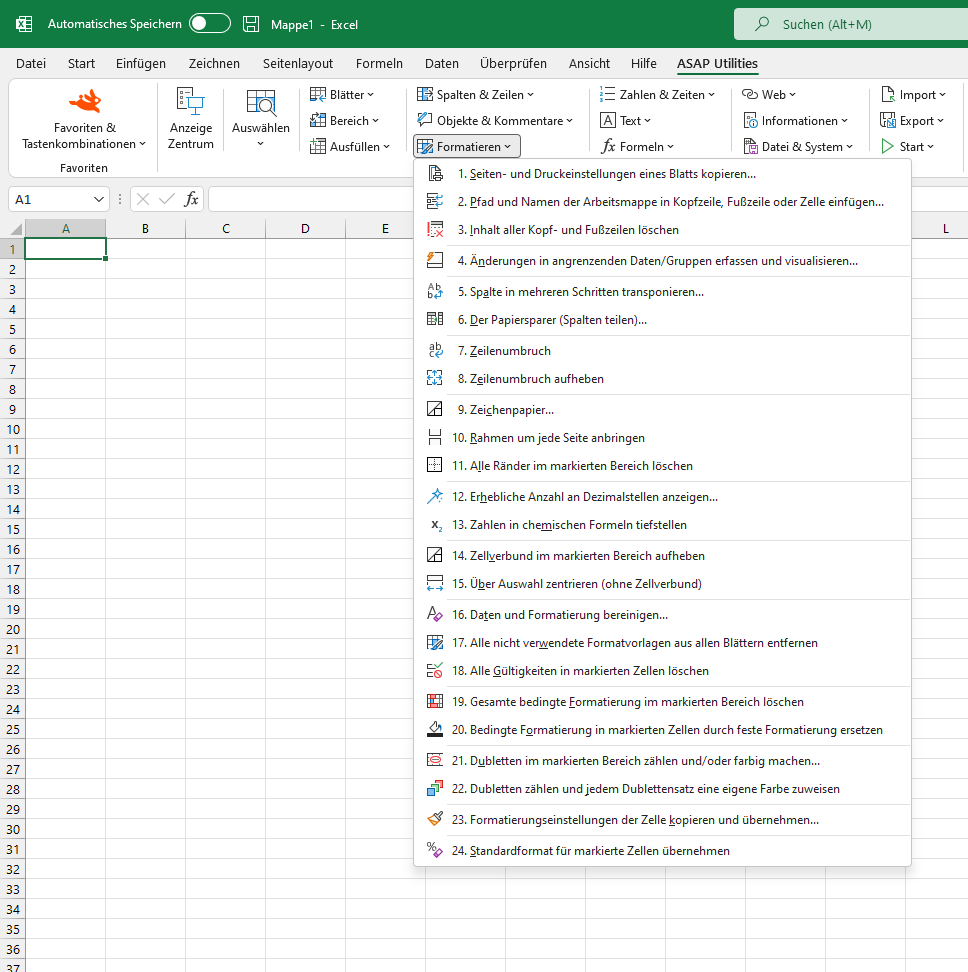The height and width of the screenshot is (972, 968).
Task: Click icon for removing unused styles
Action: 435,642
